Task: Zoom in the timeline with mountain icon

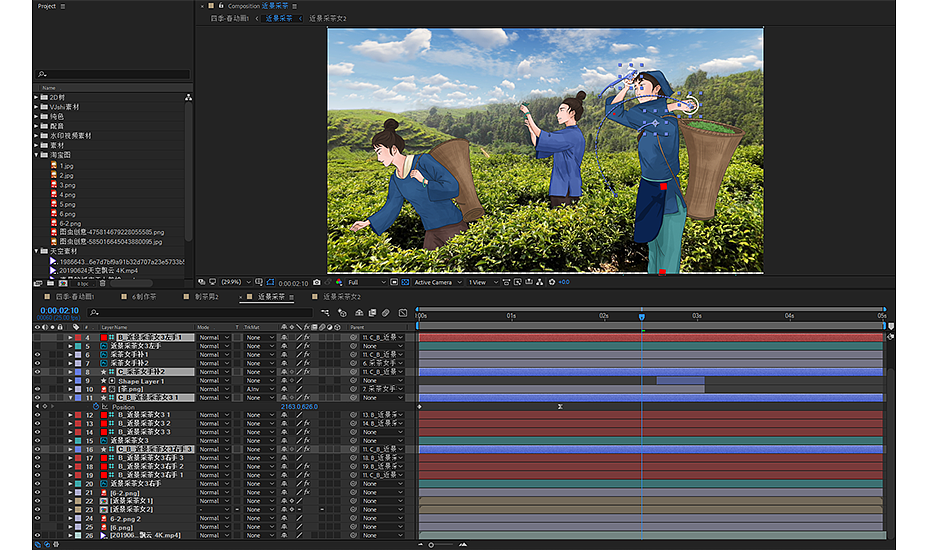Action: coord(463,544)
